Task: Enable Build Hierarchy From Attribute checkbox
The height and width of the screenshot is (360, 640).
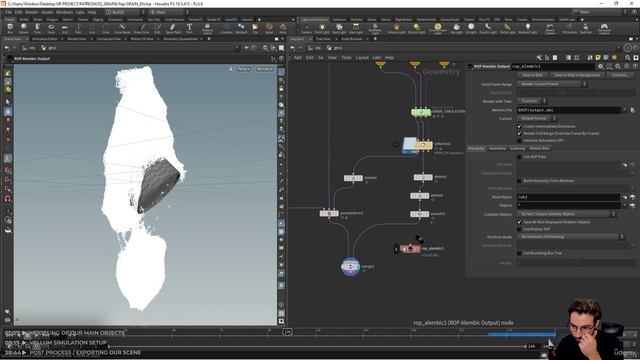Action: (x=519, y=181)
